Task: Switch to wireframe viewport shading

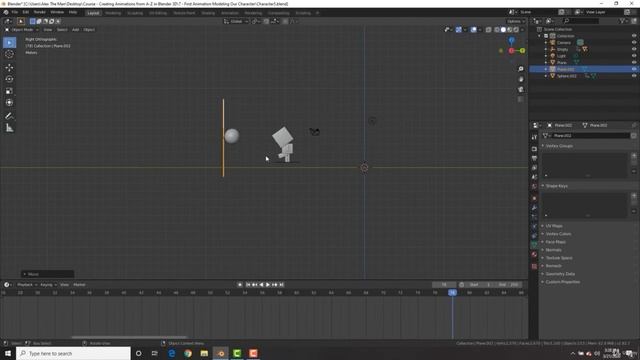Action: 497,30
